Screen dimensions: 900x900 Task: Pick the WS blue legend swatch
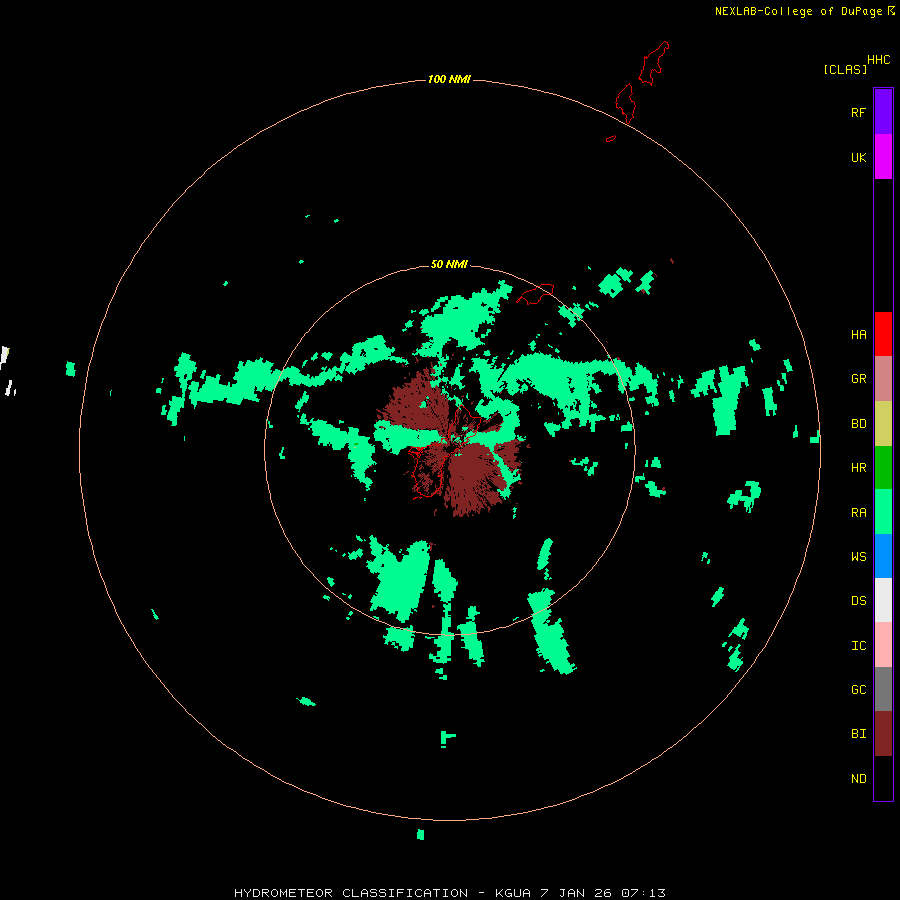[x=883, y=556]
